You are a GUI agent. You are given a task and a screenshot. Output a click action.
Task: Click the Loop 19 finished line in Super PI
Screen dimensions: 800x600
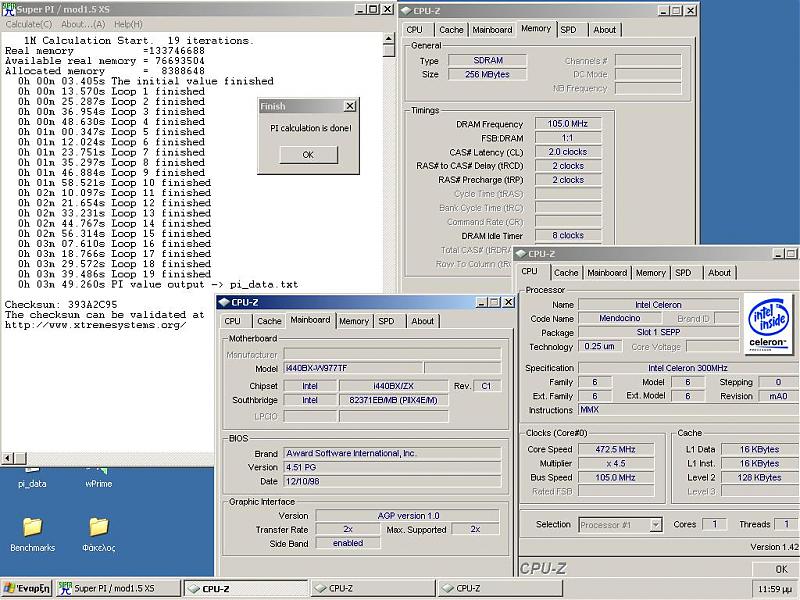[x=114, y=274]
